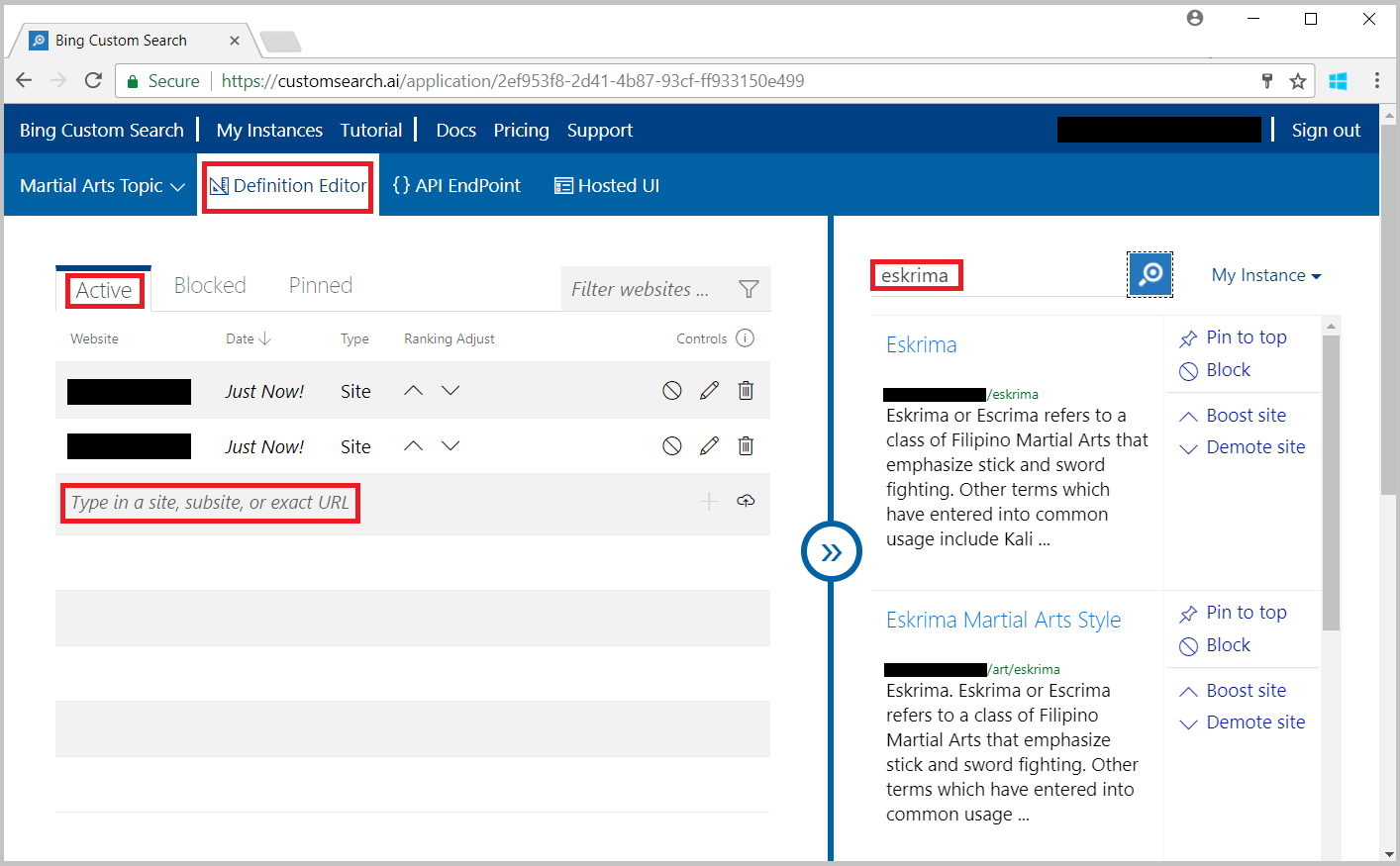
Task: Click the page scrollbar down arrow
Action: click(1389, 853)
